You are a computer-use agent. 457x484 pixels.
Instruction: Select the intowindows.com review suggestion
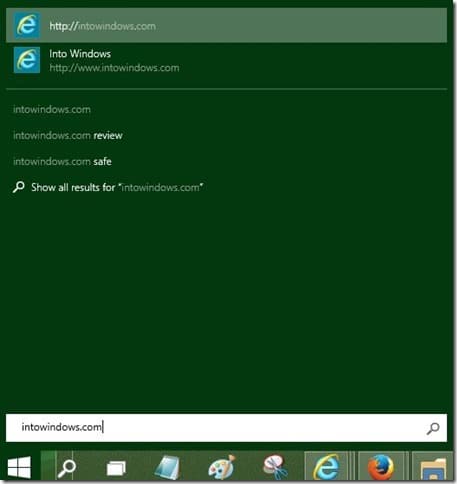(x=68, y=135)
